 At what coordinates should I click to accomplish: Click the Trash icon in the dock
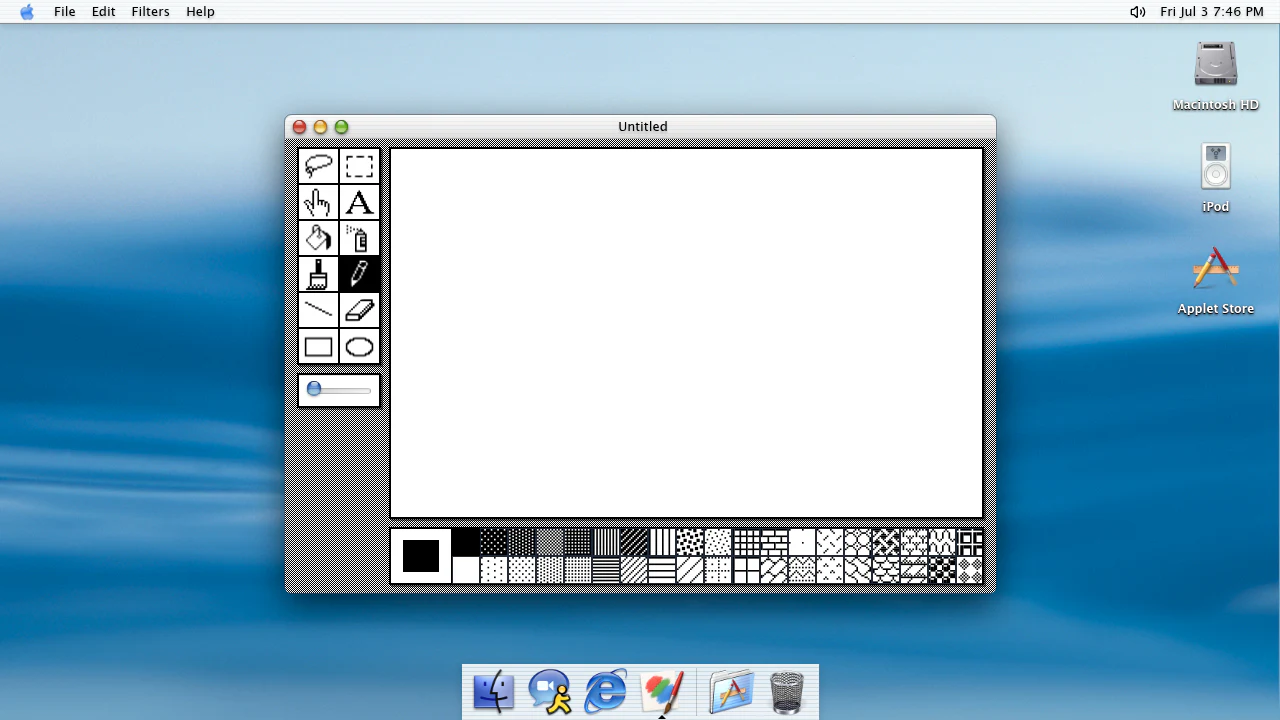click(787, 692)
